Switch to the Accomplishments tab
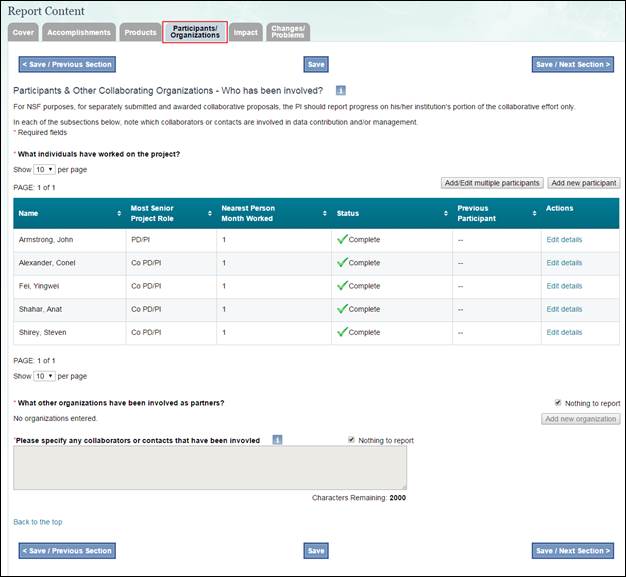Screen dimensions: 626x577 coord(79,32)
